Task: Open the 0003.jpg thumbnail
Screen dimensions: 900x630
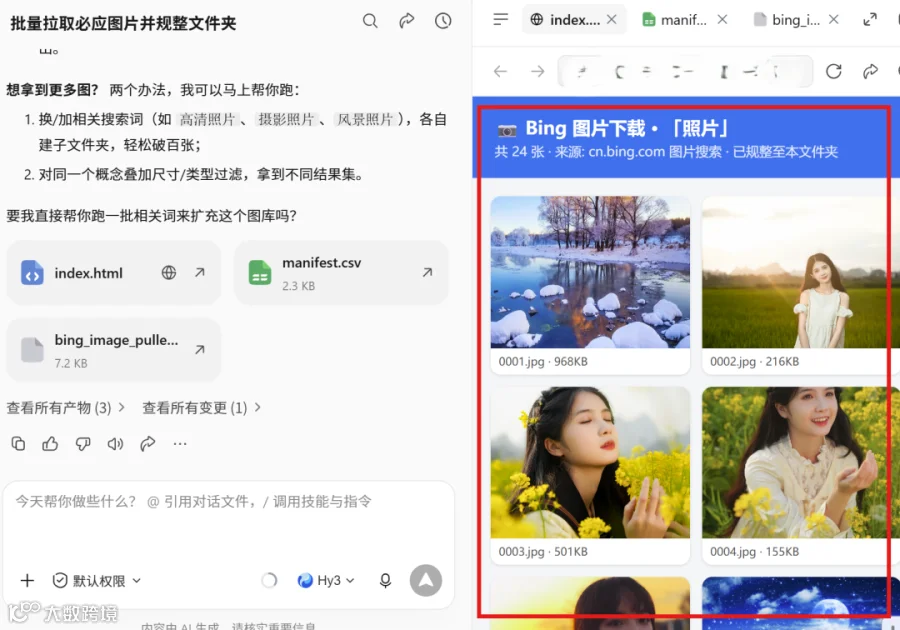Action: point(590,462)
